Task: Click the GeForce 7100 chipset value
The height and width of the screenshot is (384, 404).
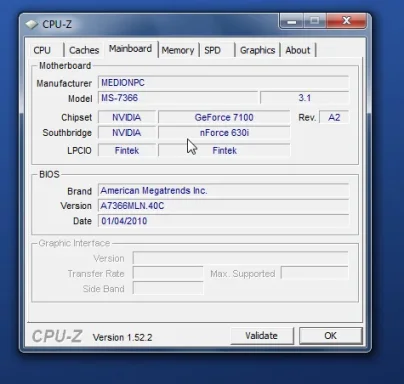Action: (224, 117)
